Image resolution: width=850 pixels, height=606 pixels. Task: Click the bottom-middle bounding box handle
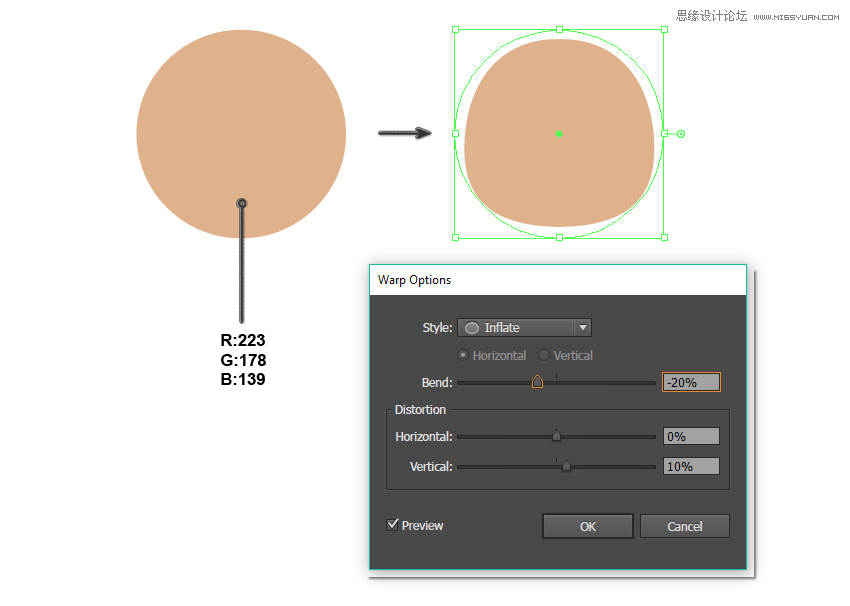click(559, 237)
